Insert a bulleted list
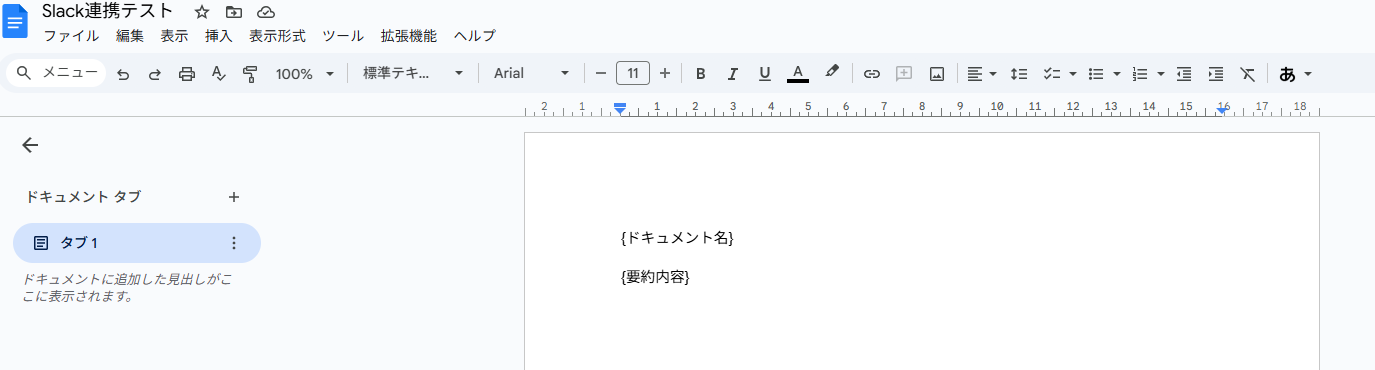This screenshot has width=1375, height=370. point(1095,73)
